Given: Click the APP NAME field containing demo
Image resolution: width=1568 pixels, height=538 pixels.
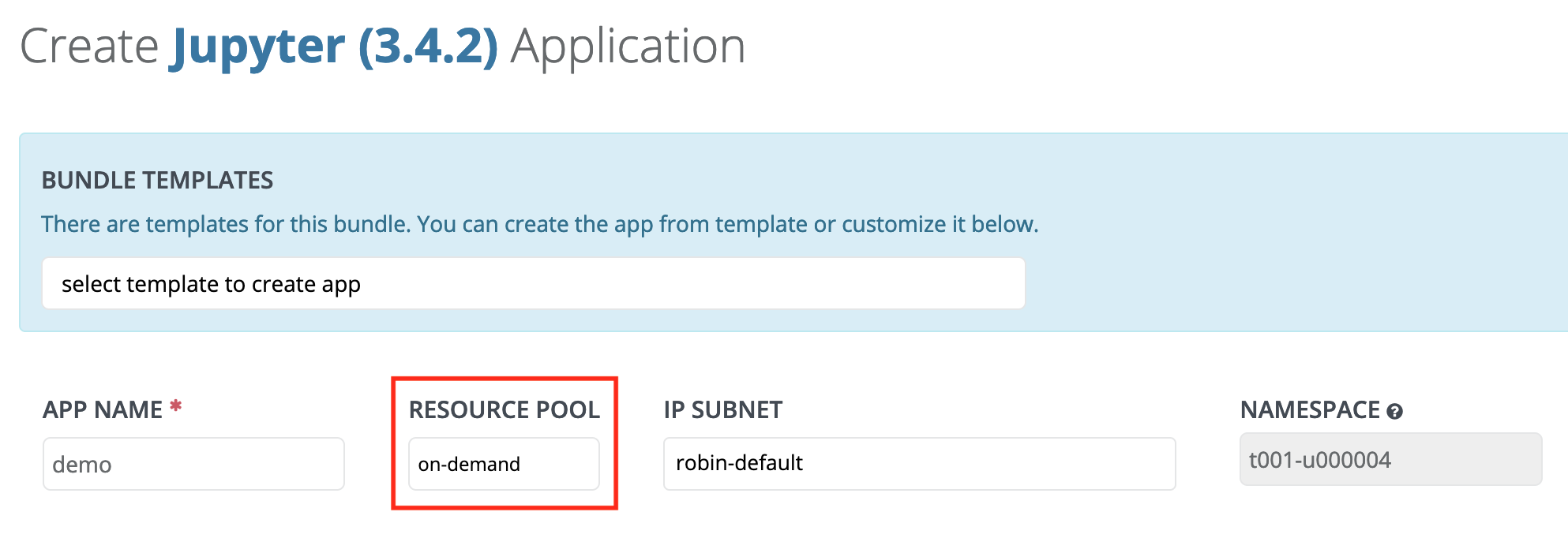Looking at the screenshot, I should (x=193, y=464).
